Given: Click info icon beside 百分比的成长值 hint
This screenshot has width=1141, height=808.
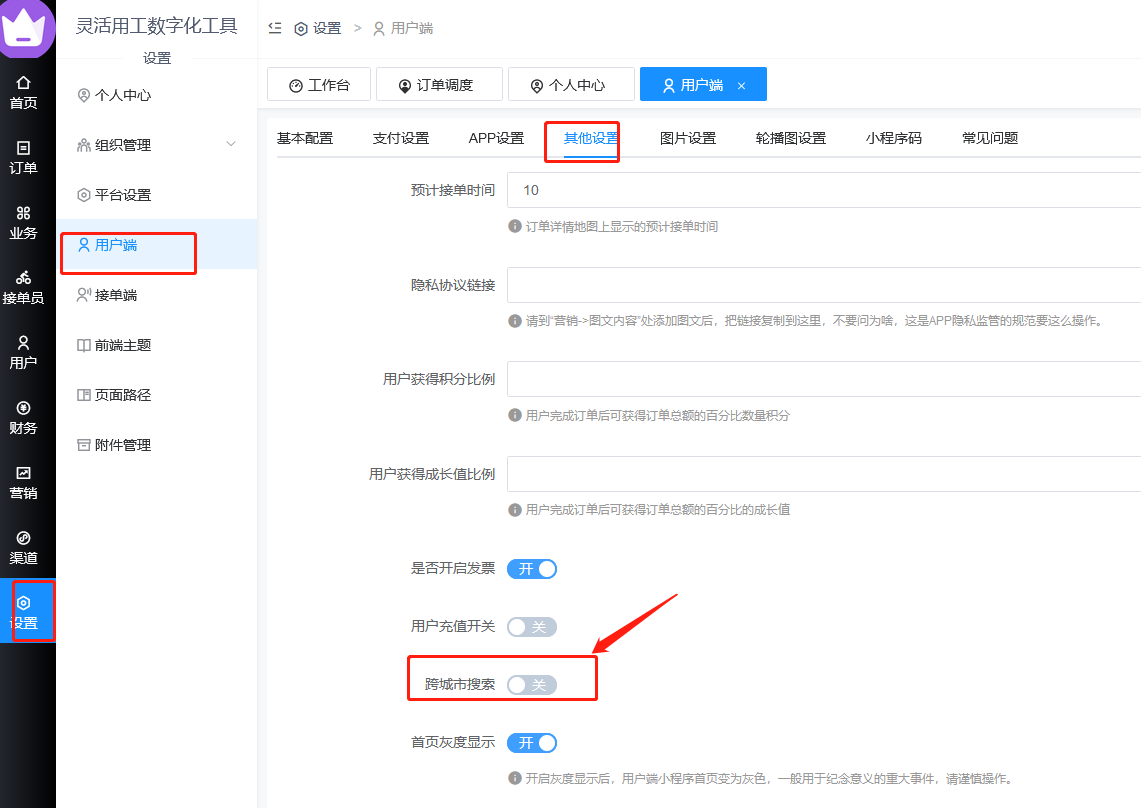Looking at the screenshot, I should click(x=514, y=510).
